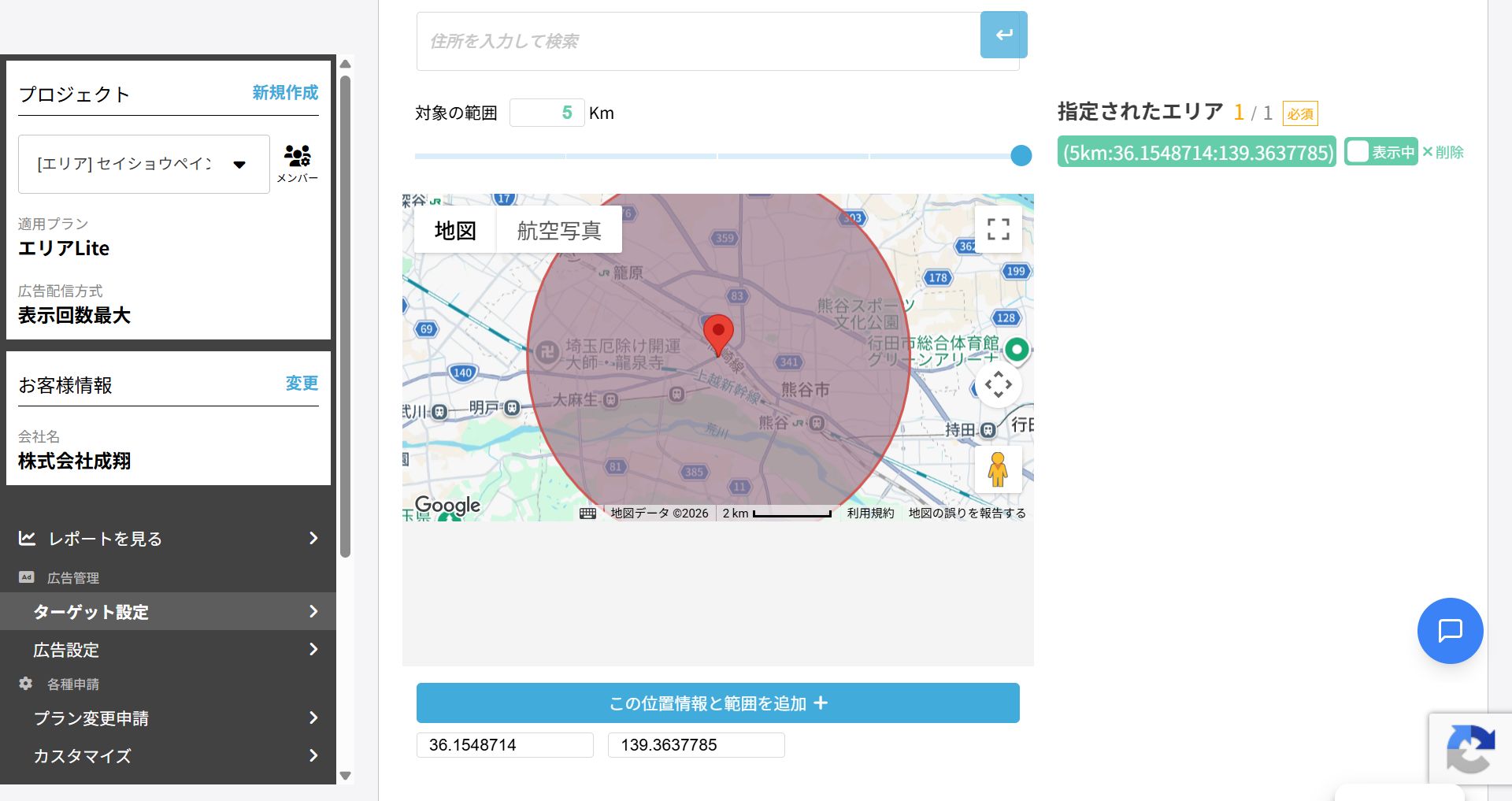Click the 2 km map scale control

coord(776,514)
